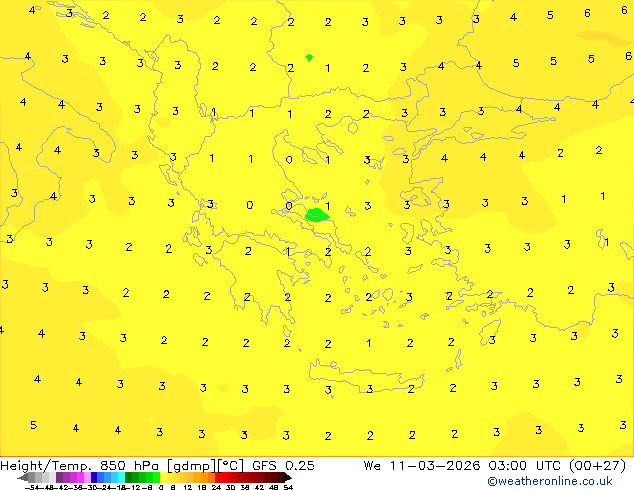
Task: Select the gray swatch on the temperature scale
Action: [32, 477]
